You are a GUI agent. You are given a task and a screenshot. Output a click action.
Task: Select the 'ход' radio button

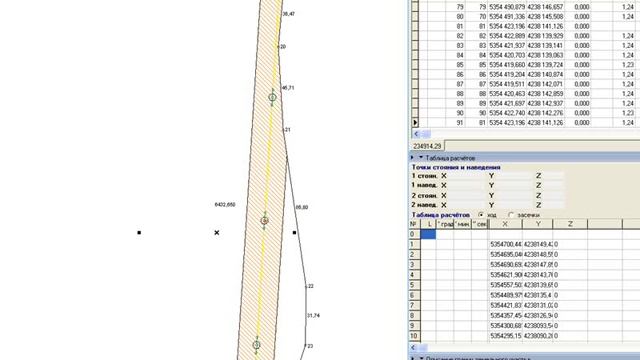pyautogui.click(x=481, y=215)
